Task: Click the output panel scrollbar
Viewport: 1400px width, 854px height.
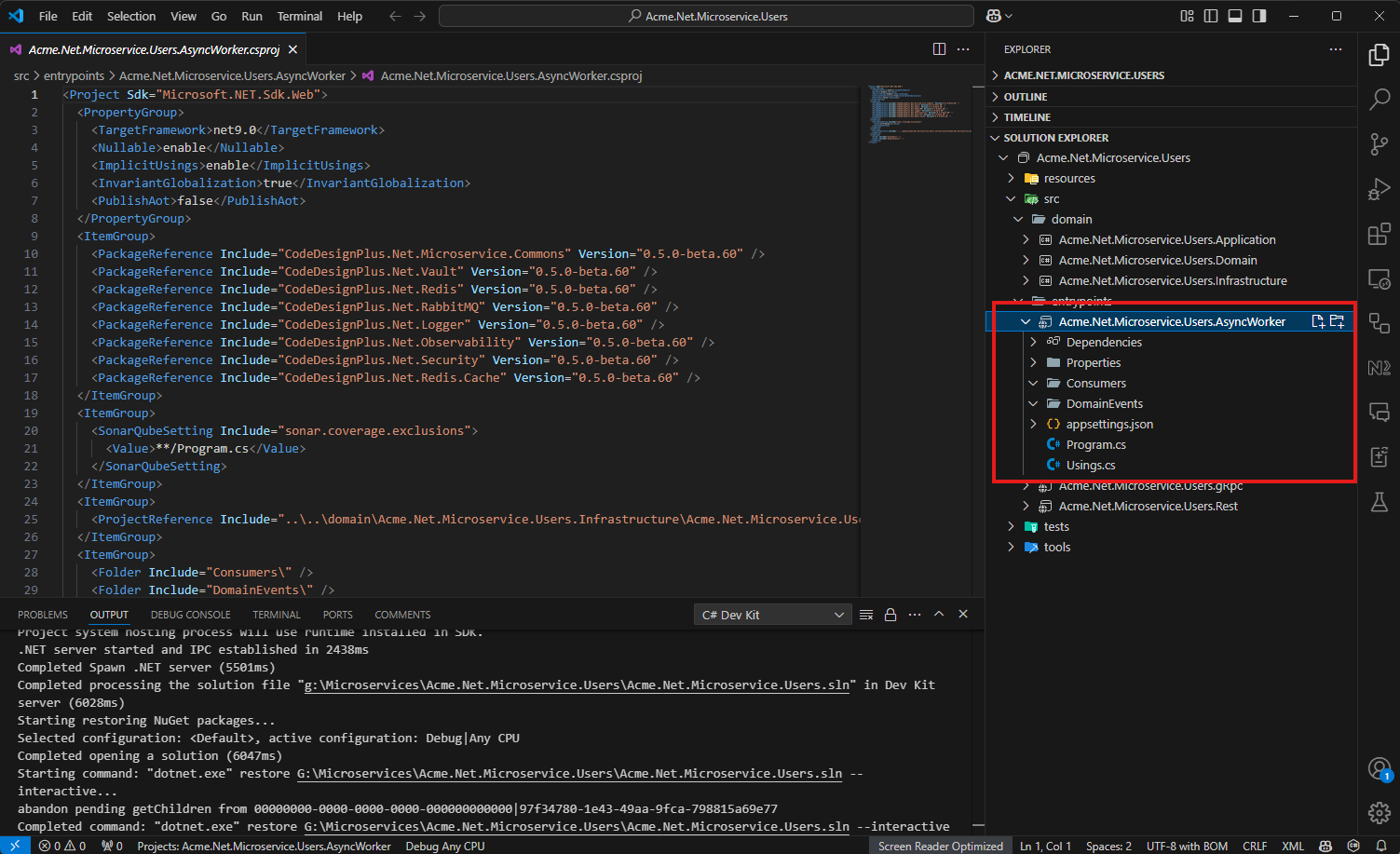Action: pyautogui.click(x=978, y=733)
